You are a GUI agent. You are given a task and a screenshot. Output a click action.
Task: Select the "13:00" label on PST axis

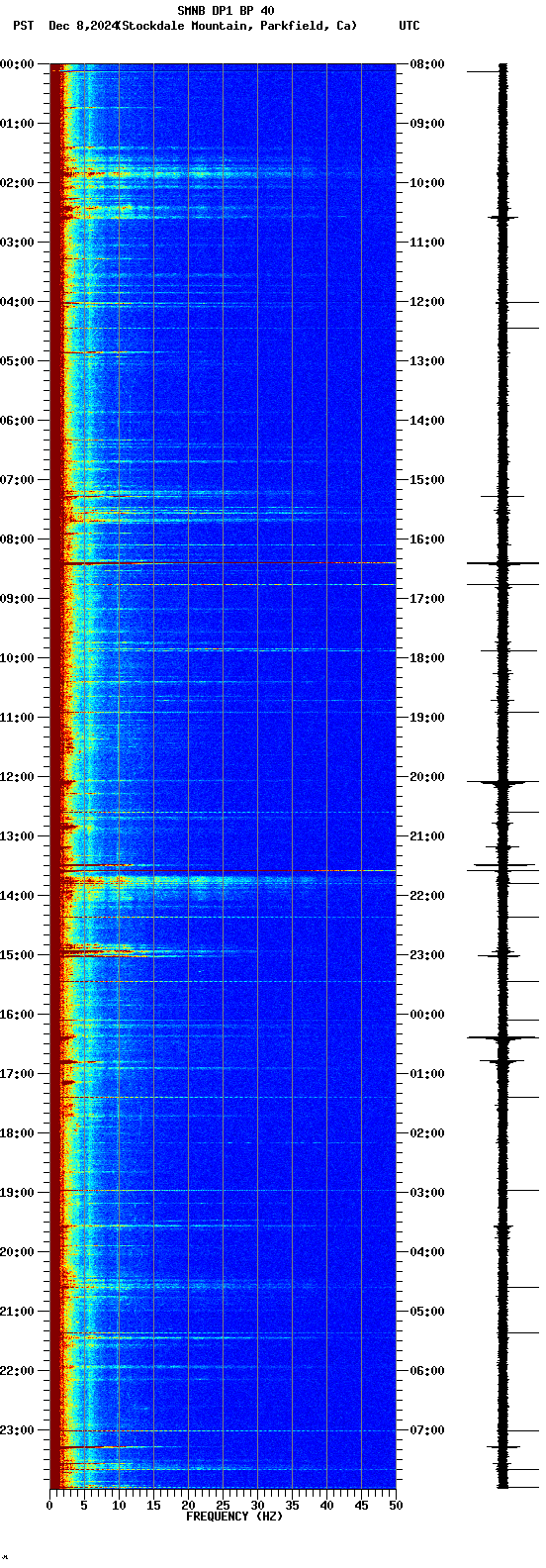(x=17, y=836)
